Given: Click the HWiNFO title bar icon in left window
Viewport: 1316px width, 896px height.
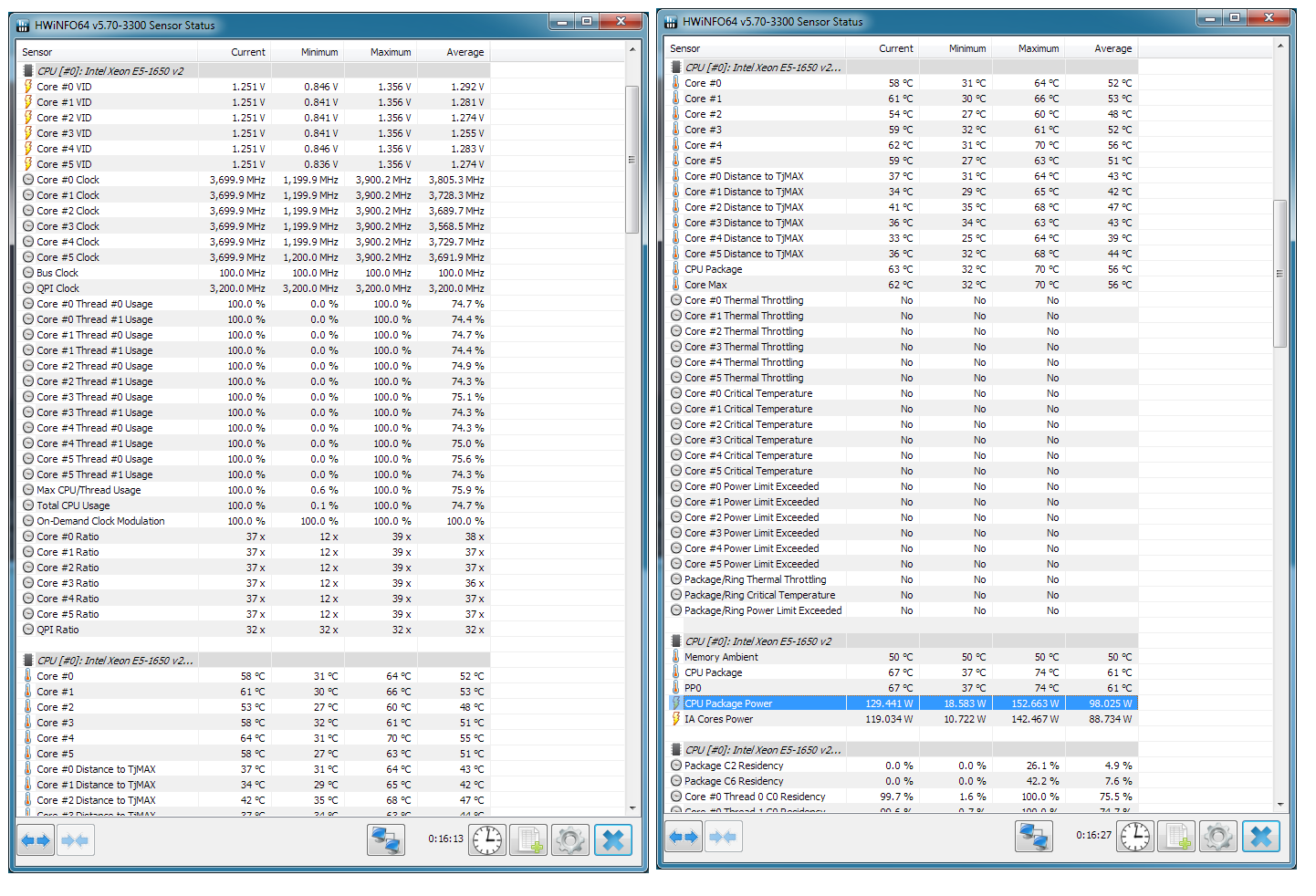Looking at the screenshot, I should [22, 26].
